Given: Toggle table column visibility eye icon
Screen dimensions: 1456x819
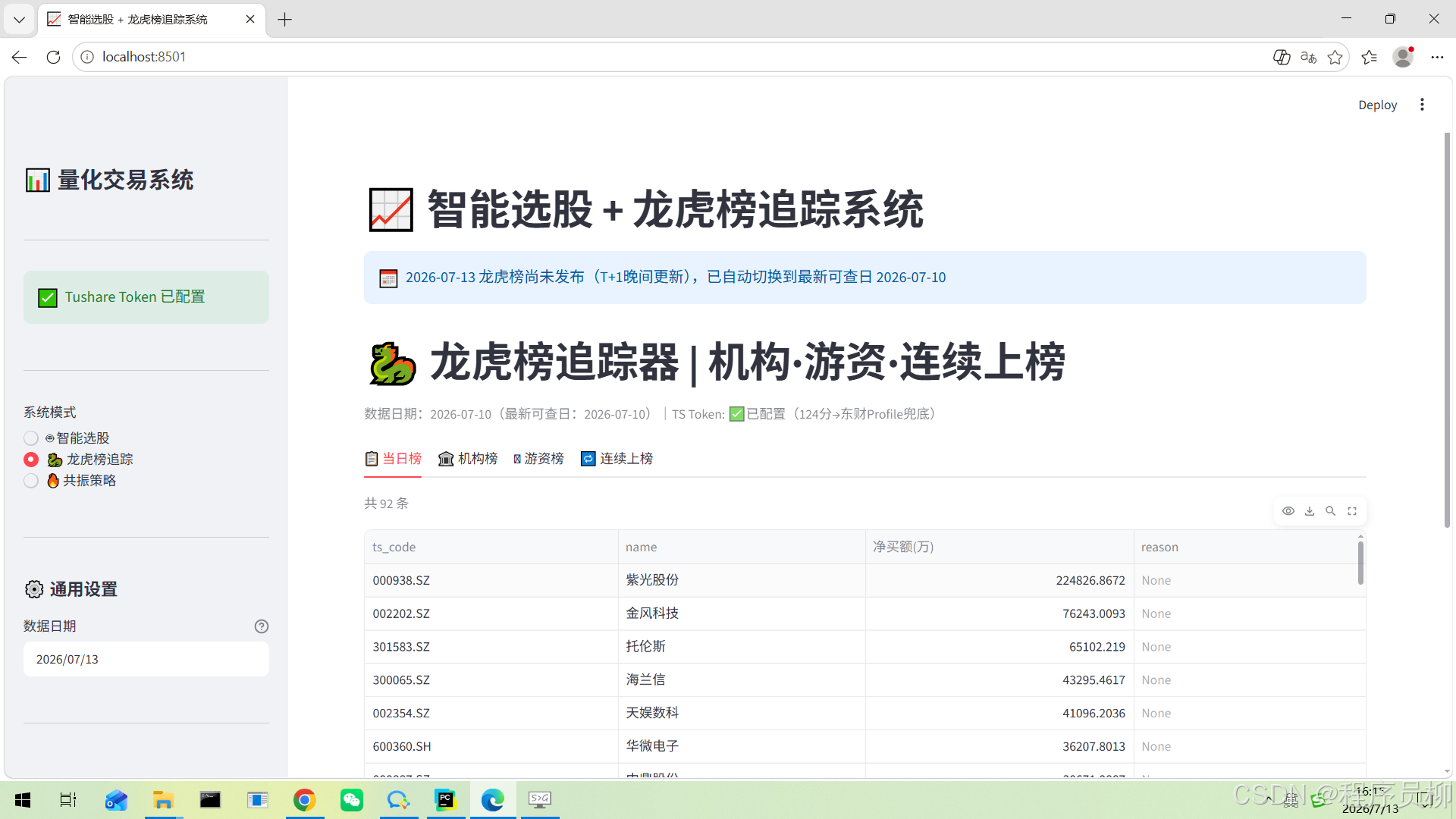Looking at the screenshot, I should coord(1288,511).
